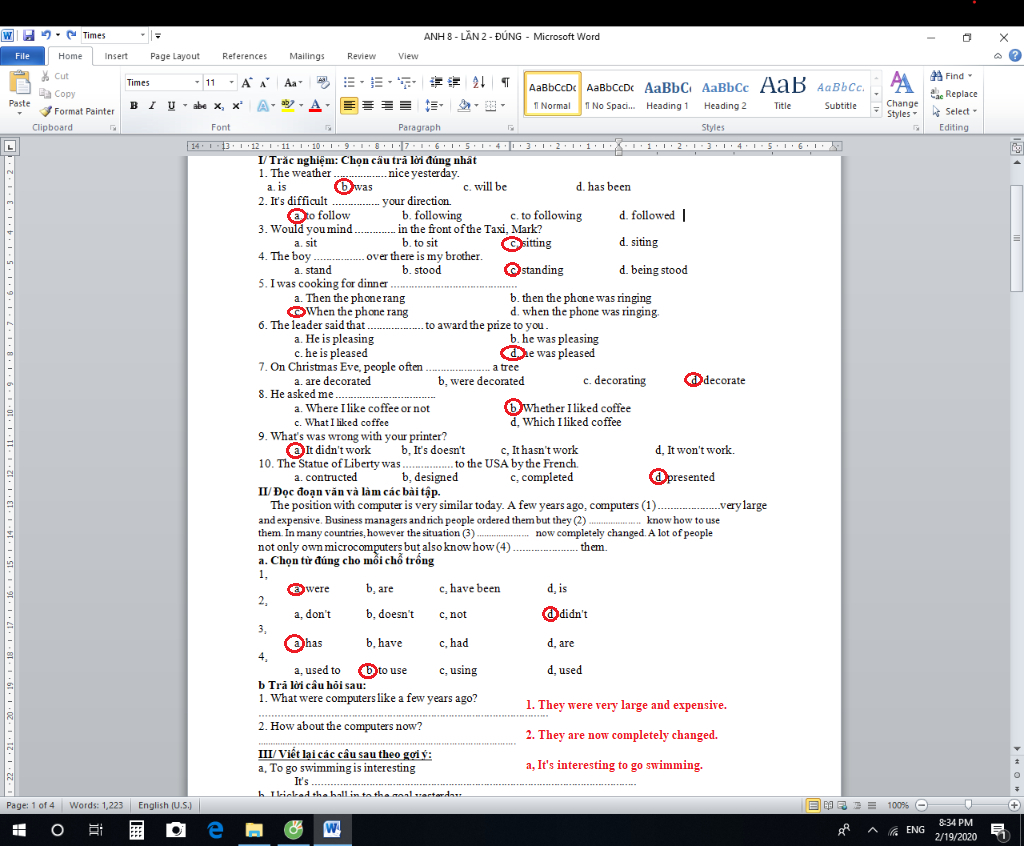Toggle Superscript formatting

click(237, 106)
